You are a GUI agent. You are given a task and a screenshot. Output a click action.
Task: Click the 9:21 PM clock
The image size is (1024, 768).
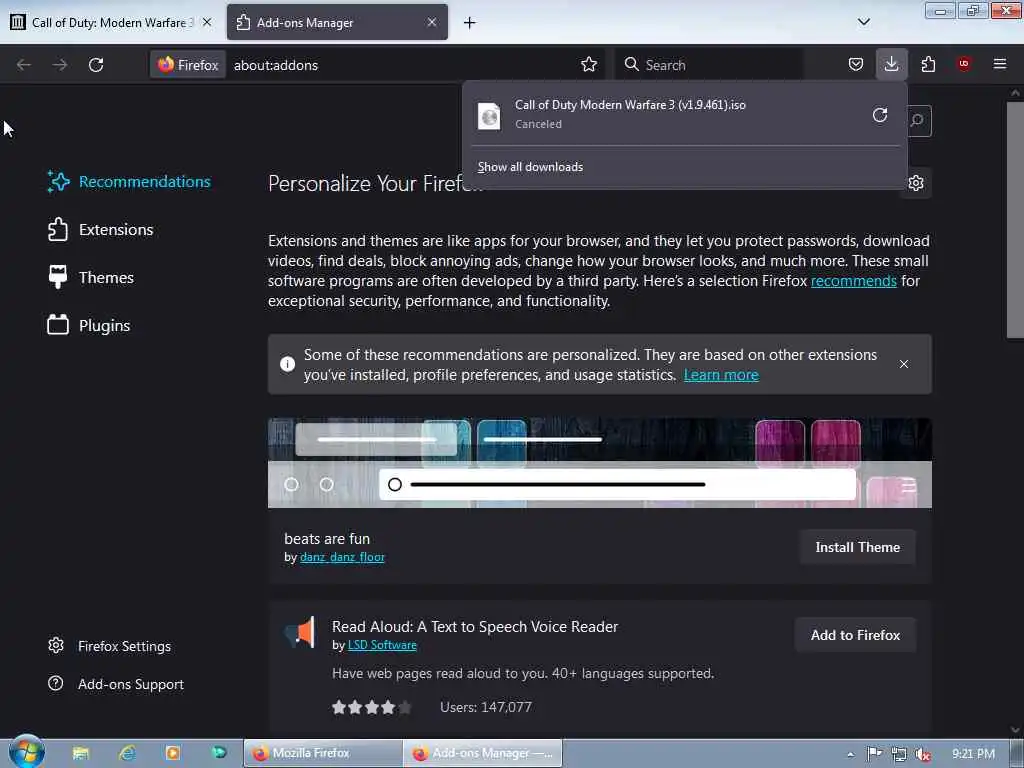pos(973,754)
